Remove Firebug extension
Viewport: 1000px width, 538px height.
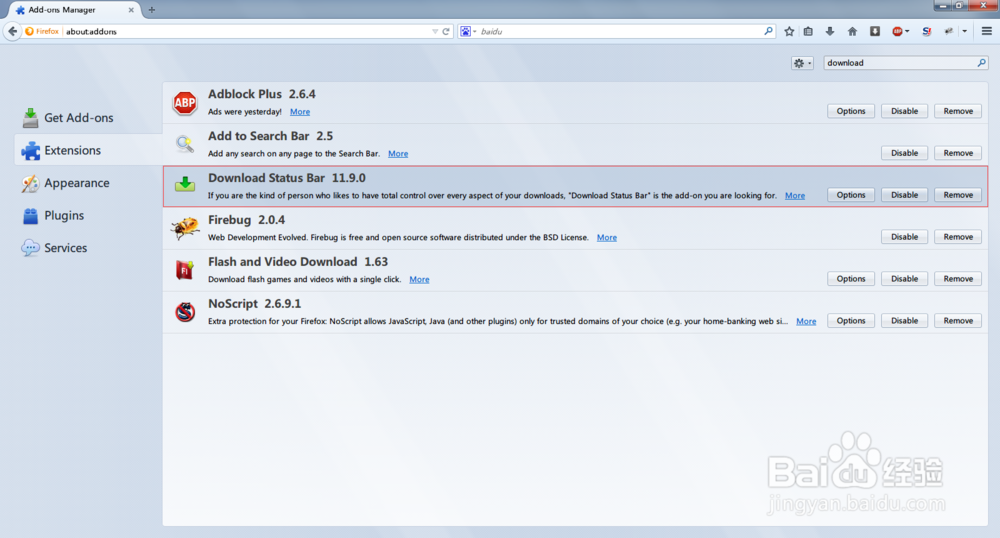(958, 236)
